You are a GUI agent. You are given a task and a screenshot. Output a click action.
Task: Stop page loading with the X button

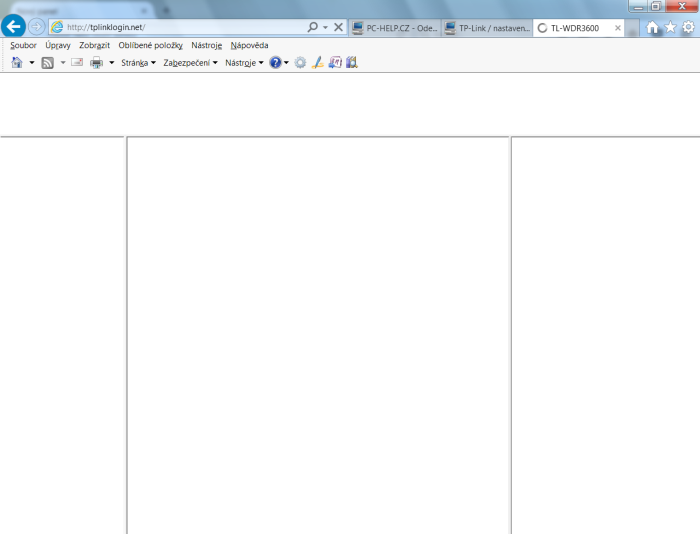pyautogui.click(x=338, y=27)
